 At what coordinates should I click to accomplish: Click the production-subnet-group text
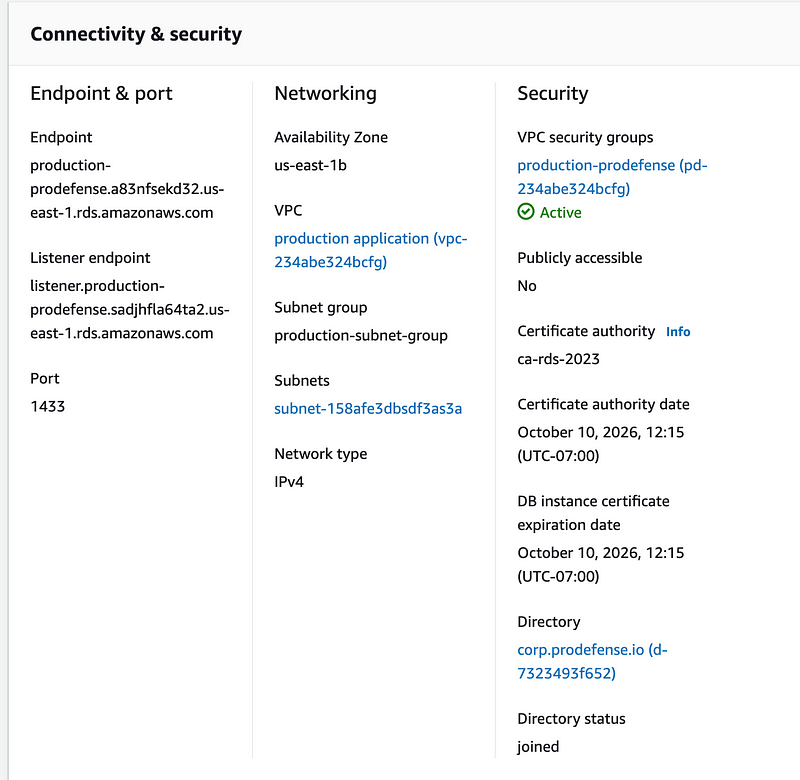(360, 335)
